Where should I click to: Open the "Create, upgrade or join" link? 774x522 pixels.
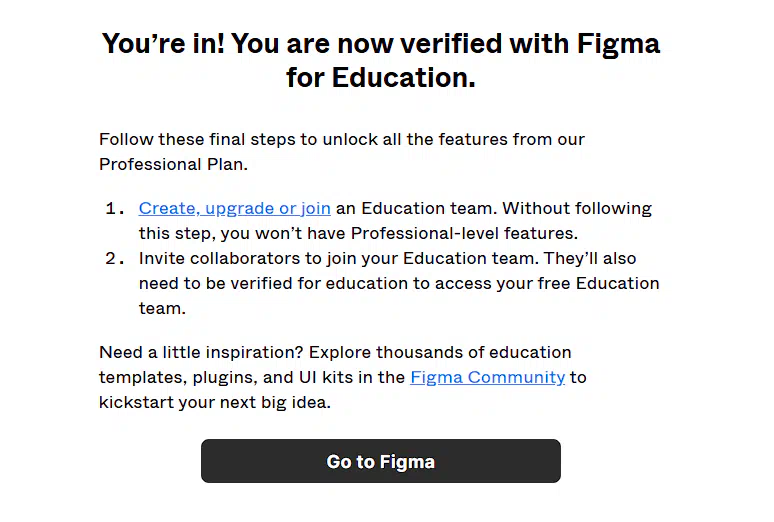(234, 209)
